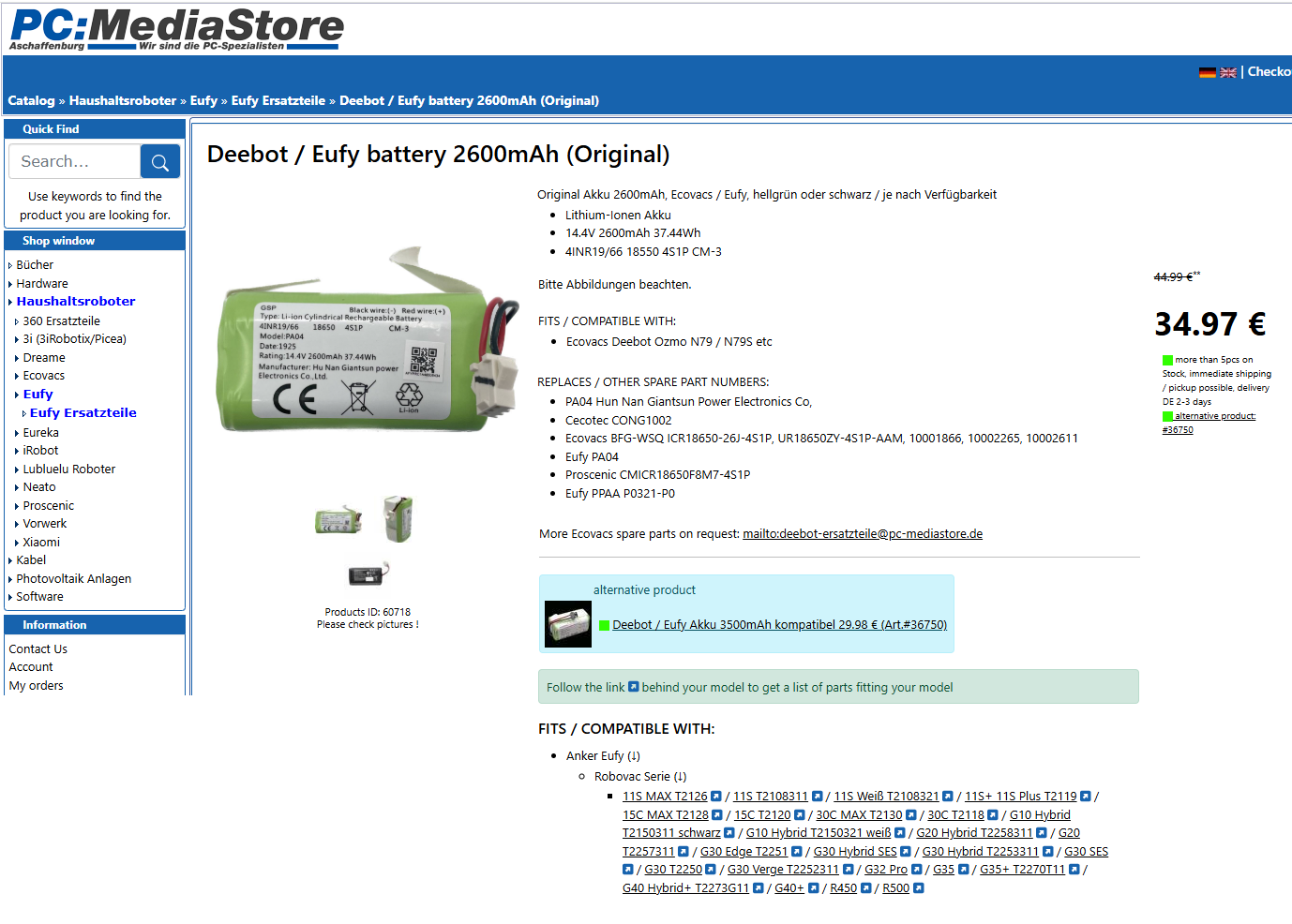
Task: Open parts list icon next to R450
Action: tap(866, 888)
